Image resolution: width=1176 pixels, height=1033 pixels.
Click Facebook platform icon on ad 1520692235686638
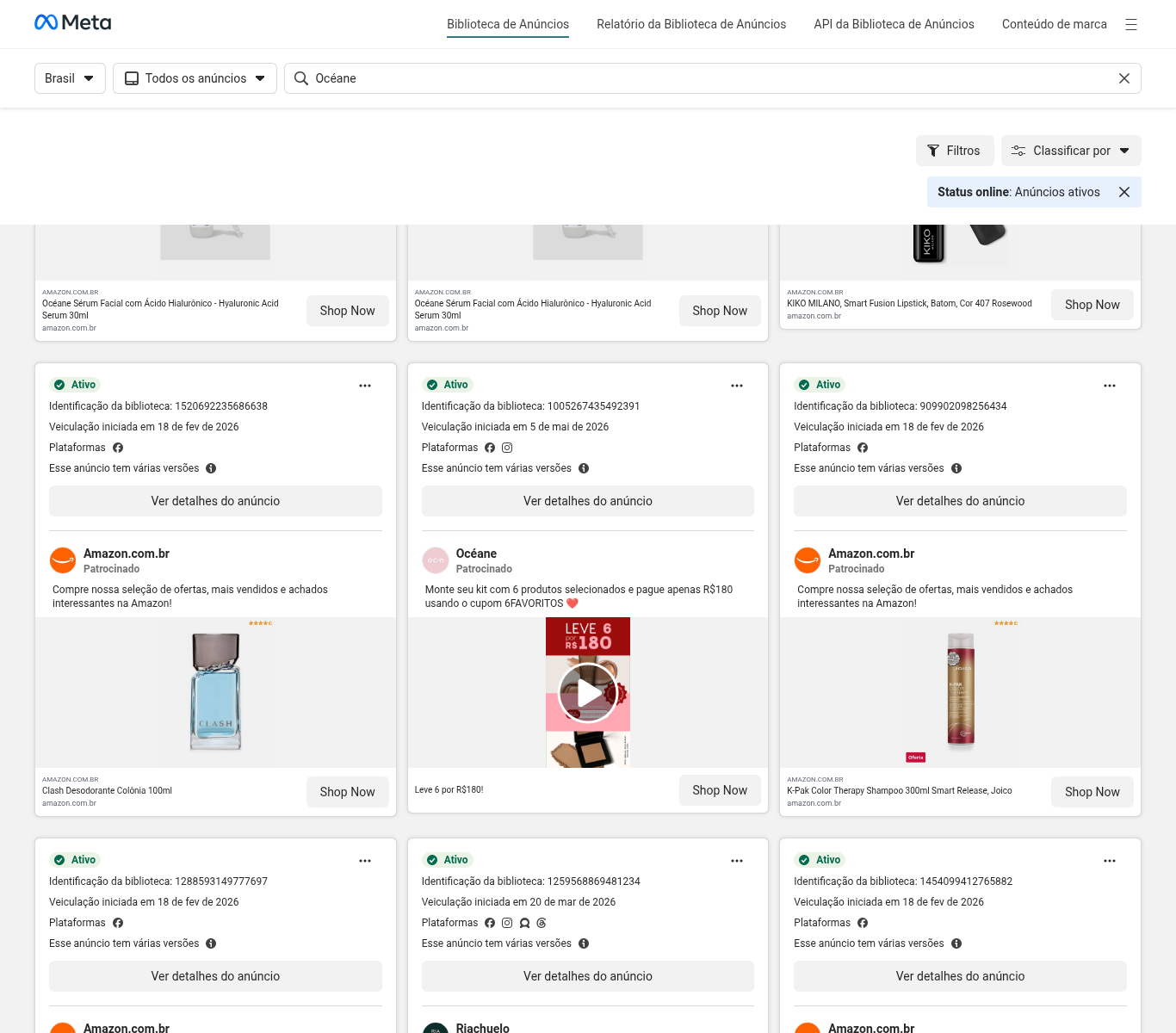pos(118,448)
